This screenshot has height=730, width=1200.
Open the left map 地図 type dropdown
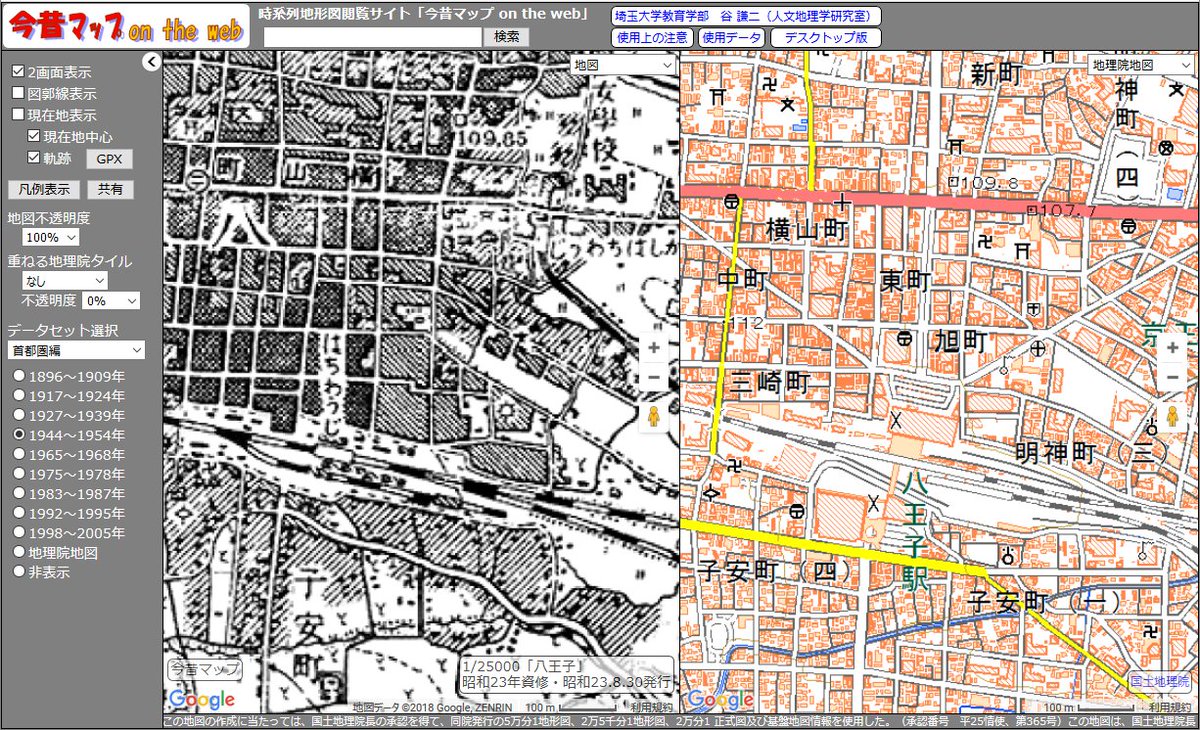[624, 64]
